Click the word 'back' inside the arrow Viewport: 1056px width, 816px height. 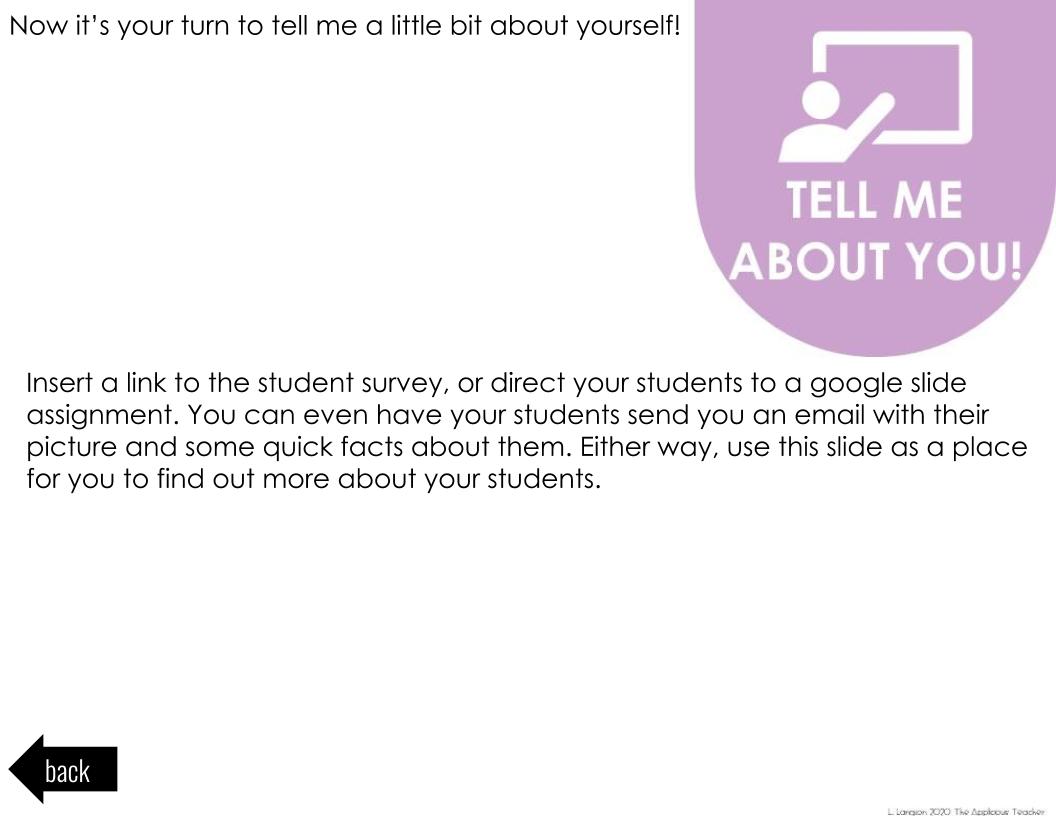(67, 771)
